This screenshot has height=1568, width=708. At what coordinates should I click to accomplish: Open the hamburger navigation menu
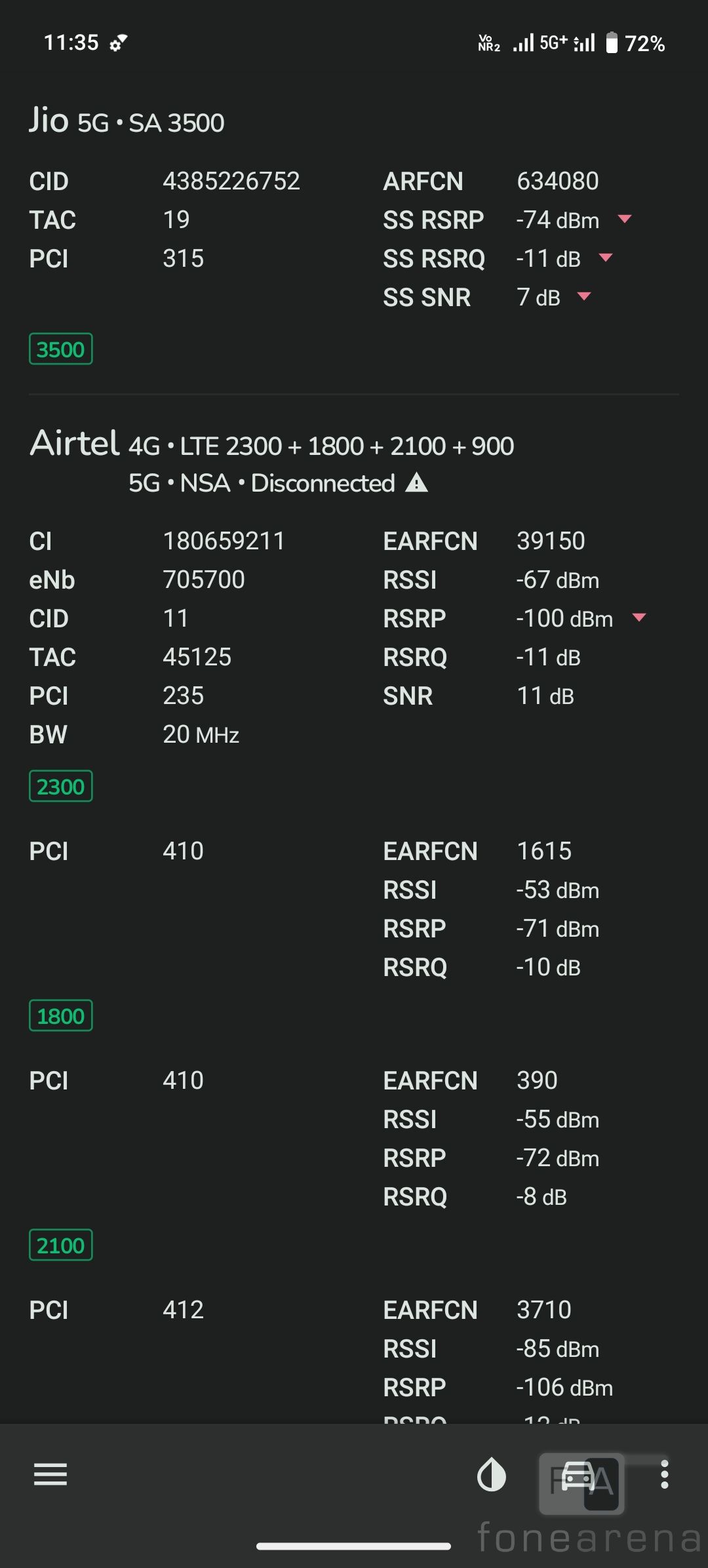50,1474
